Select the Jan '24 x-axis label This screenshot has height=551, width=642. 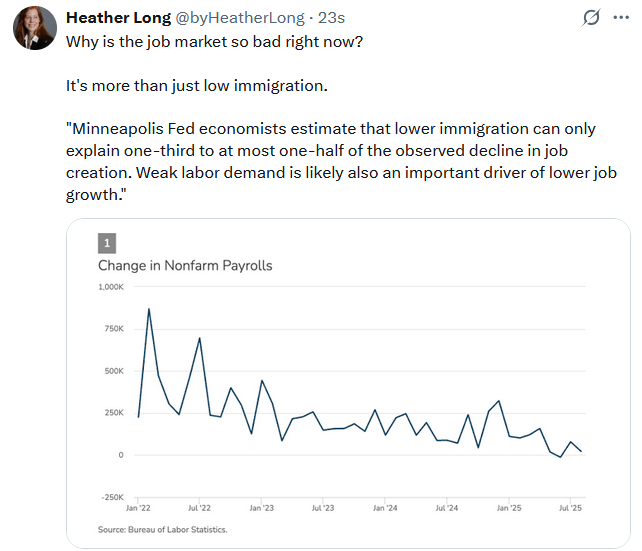[x=386, y=508]
